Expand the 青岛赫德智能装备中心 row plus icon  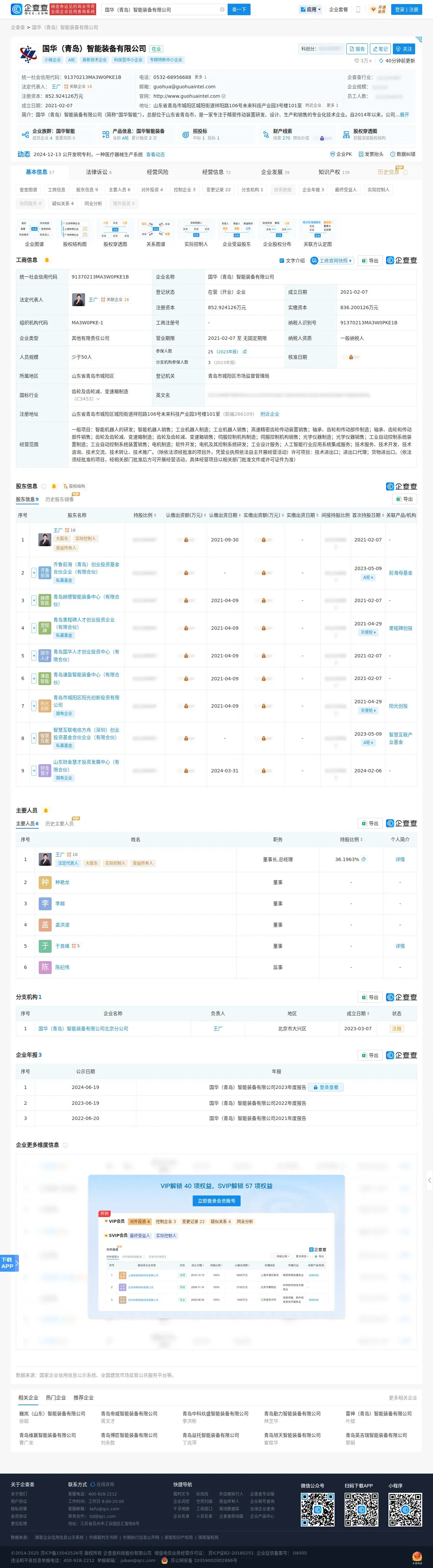(x=33, y=601)
